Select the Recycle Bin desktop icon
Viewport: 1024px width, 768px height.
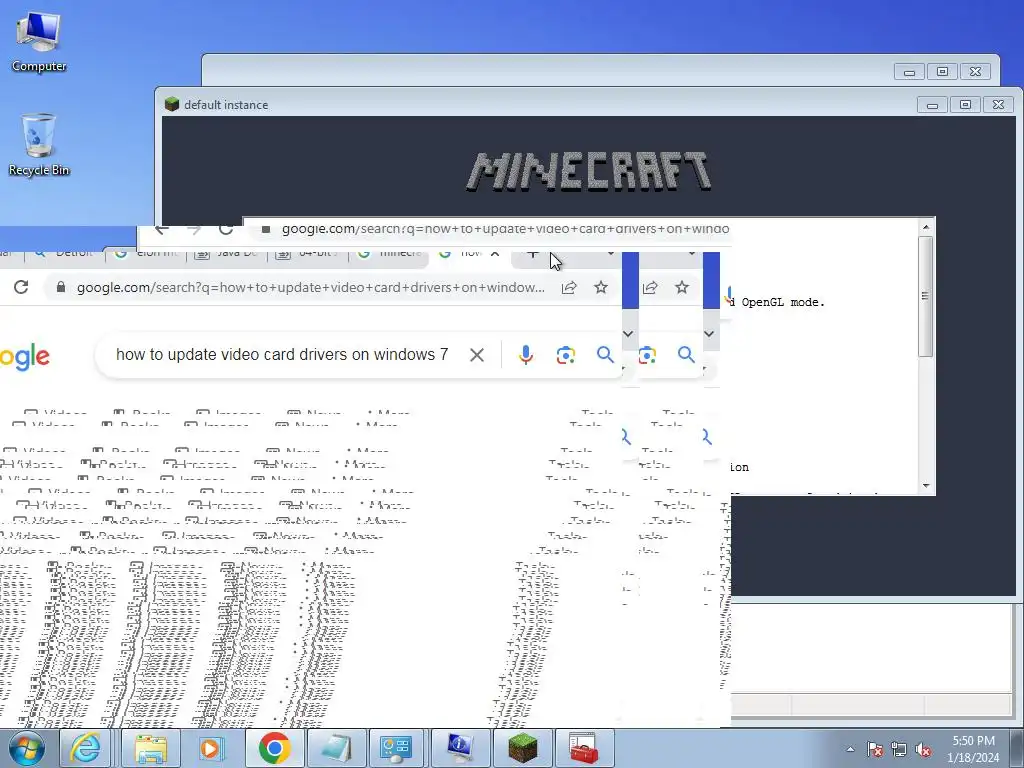click(39, 144)
